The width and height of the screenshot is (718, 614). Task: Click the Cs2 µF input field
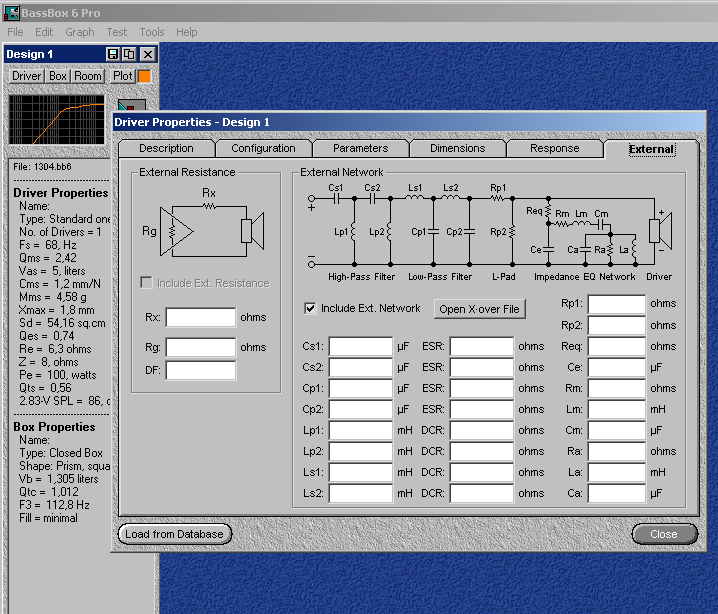tap(361, 368)
